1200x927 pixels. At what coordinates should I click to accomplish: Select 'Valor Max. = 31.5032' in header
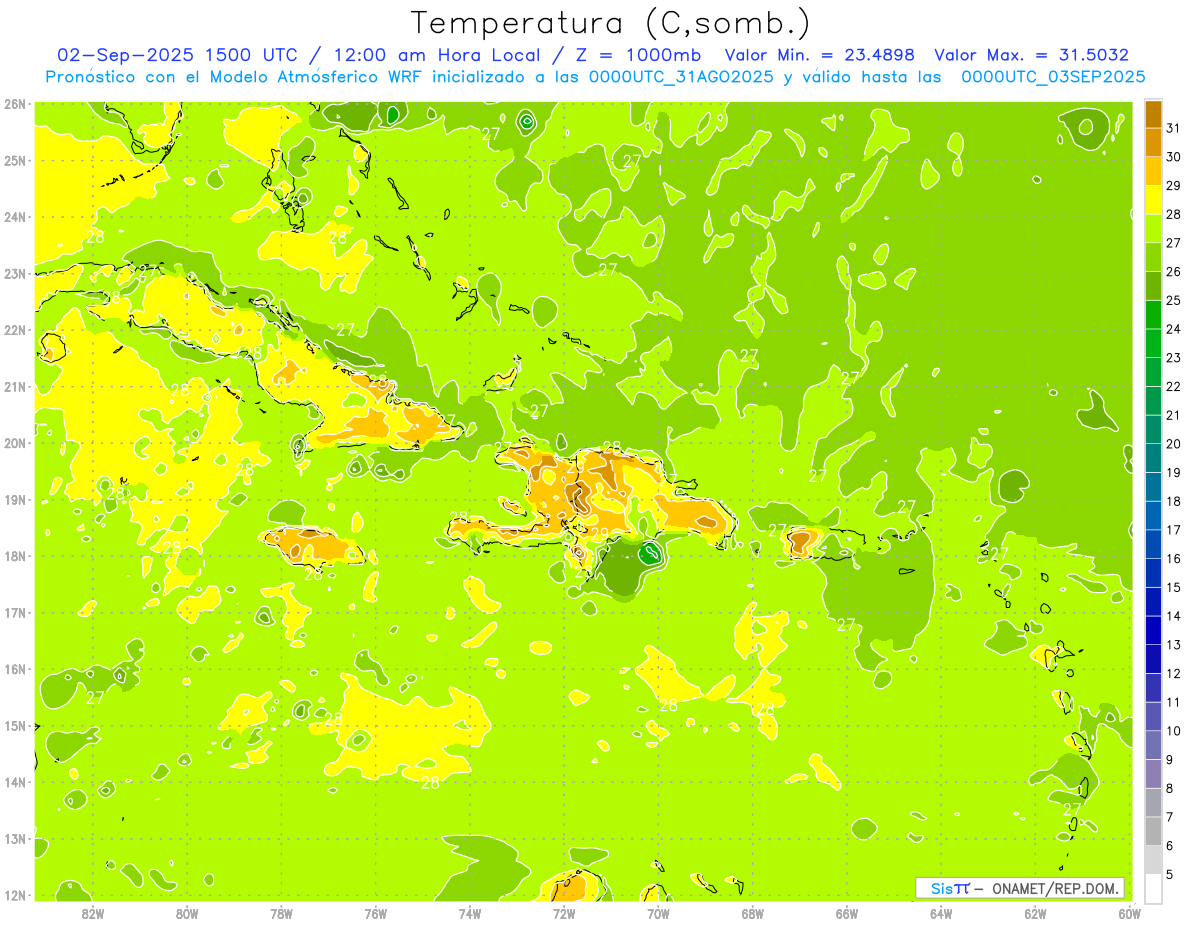(x=1031, y=55)
